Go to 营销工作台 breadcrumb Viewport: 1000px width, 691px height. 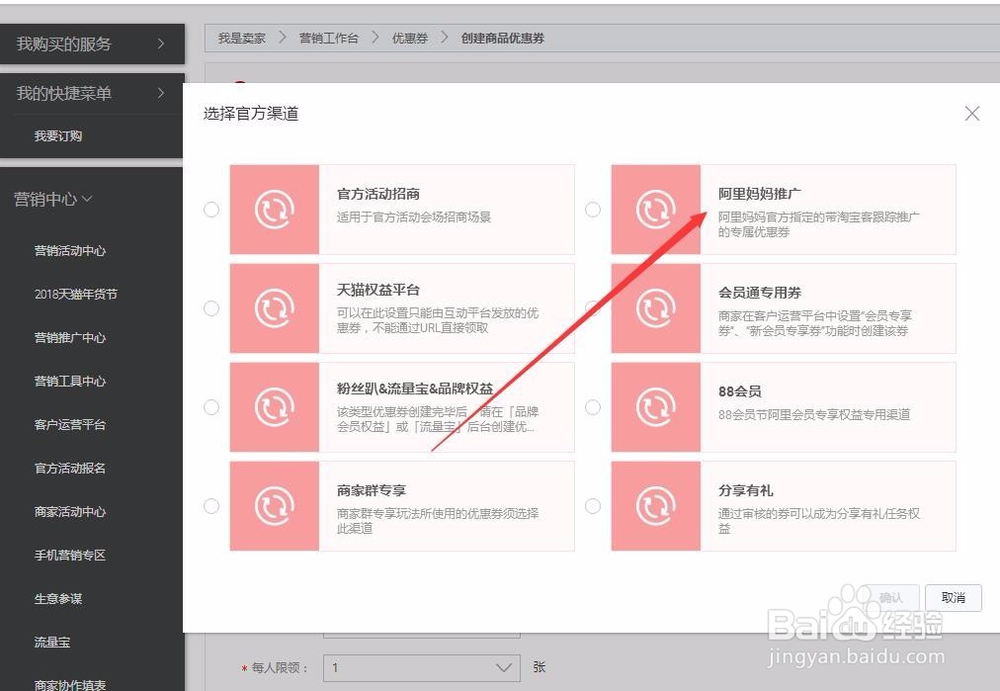pos(329,38)
